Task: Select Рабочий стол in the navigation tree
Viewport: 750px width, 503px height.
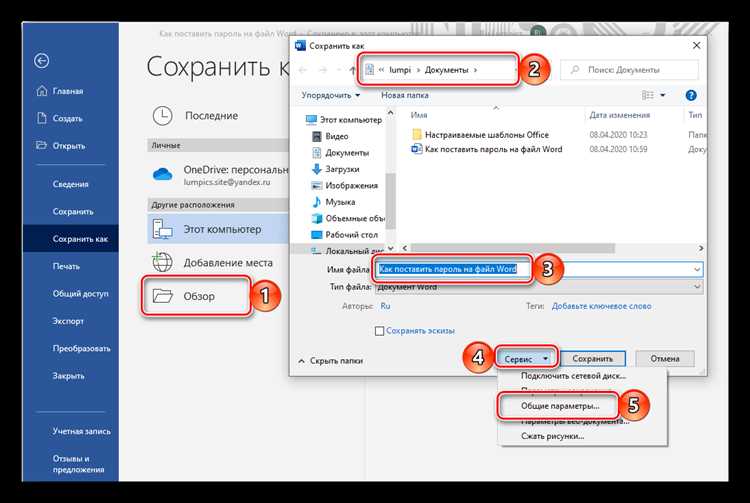Action: 344,235
